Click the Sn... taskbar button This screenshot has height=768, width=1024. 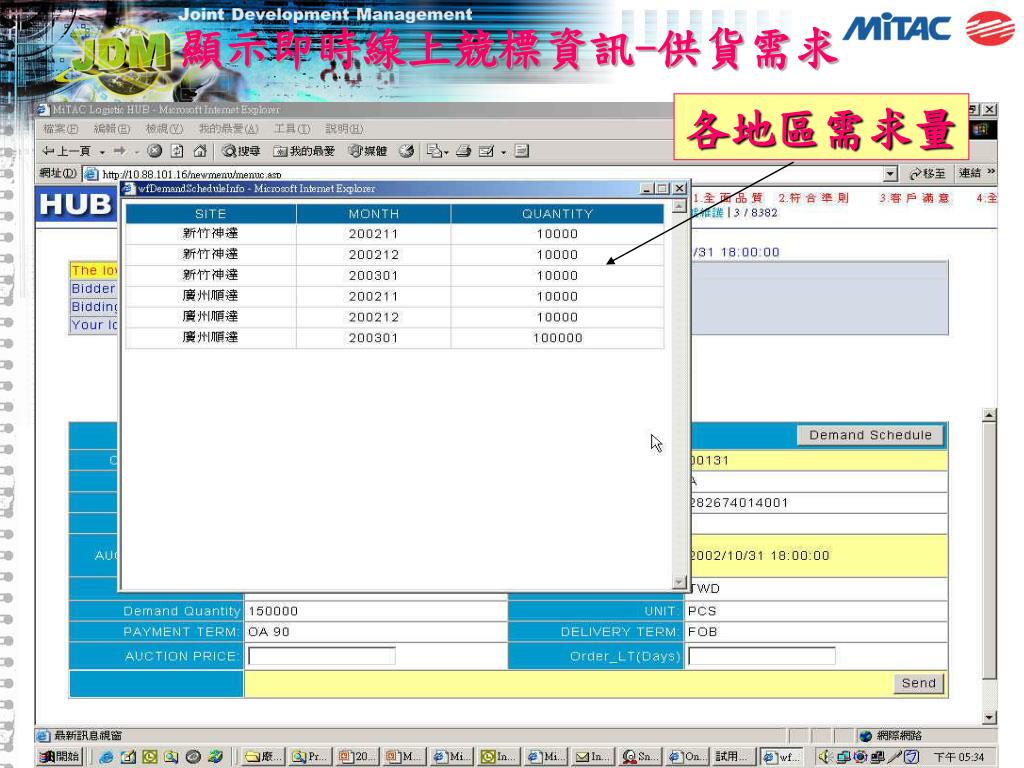tap(641, 756)
